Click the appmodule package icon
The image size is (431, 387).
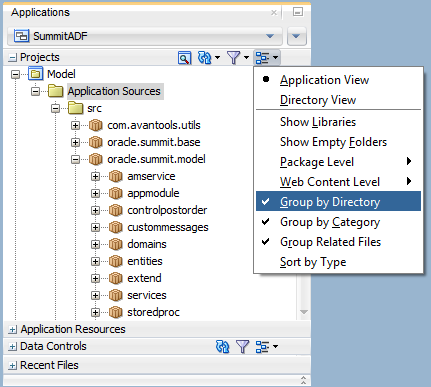point(116,193)
